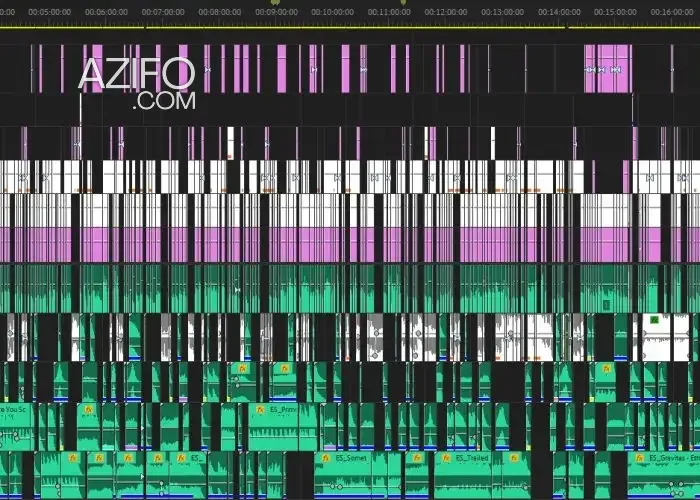Click the fx badge on the ES_Prim clip
Image resolution: width=700 pixels, height=500 pixels.
pyautogui.click(x=260, y=409)
